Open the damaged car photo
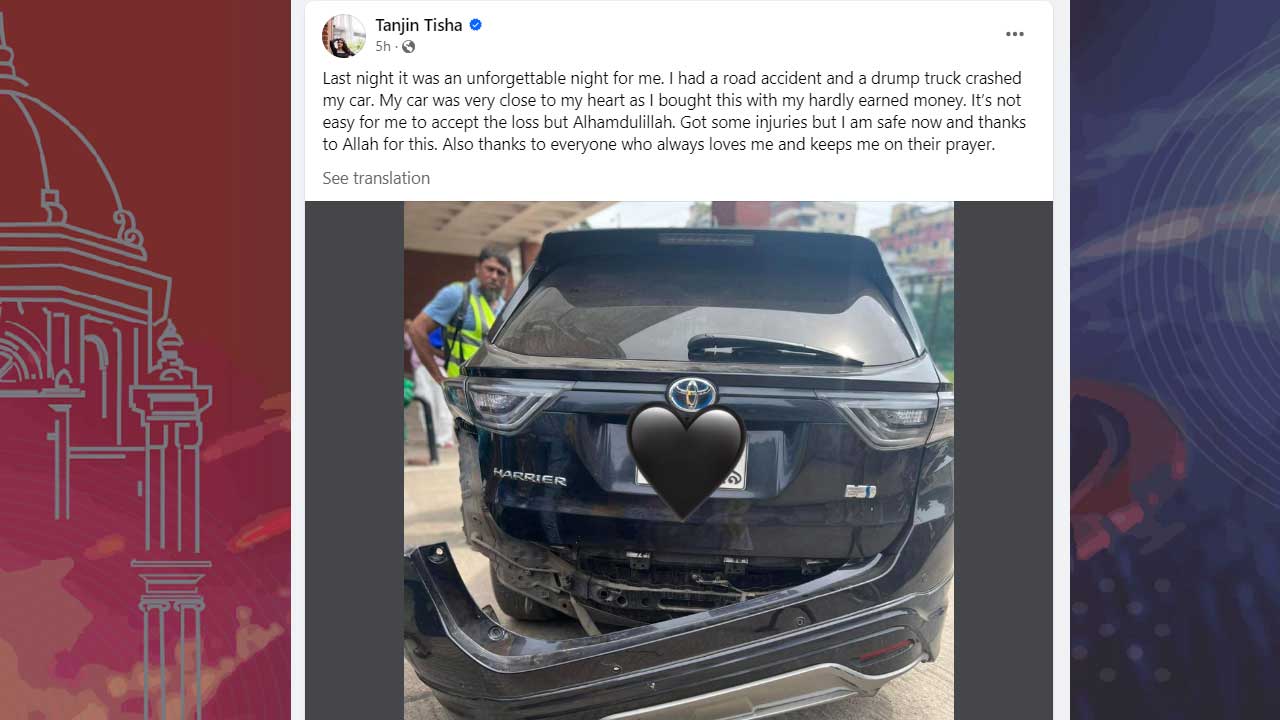Image resolution: width=1280 pixels, height=720 pixels. click(x=679, y=460)
